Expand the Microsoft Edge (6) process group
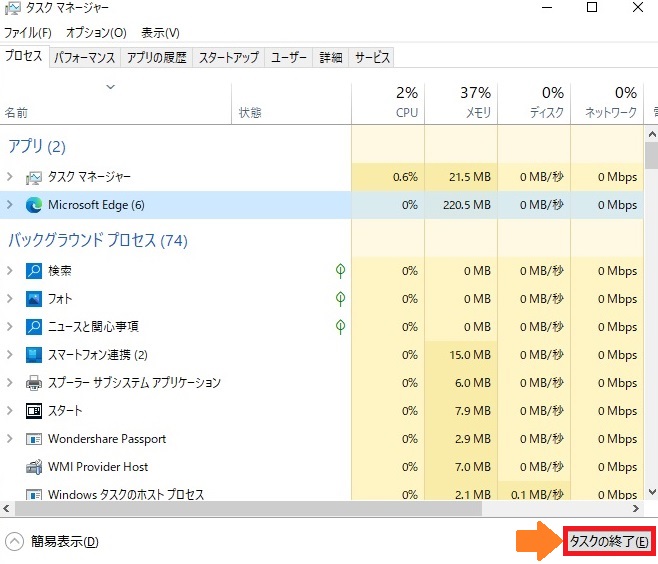658x564 pixels. point(10,205)
